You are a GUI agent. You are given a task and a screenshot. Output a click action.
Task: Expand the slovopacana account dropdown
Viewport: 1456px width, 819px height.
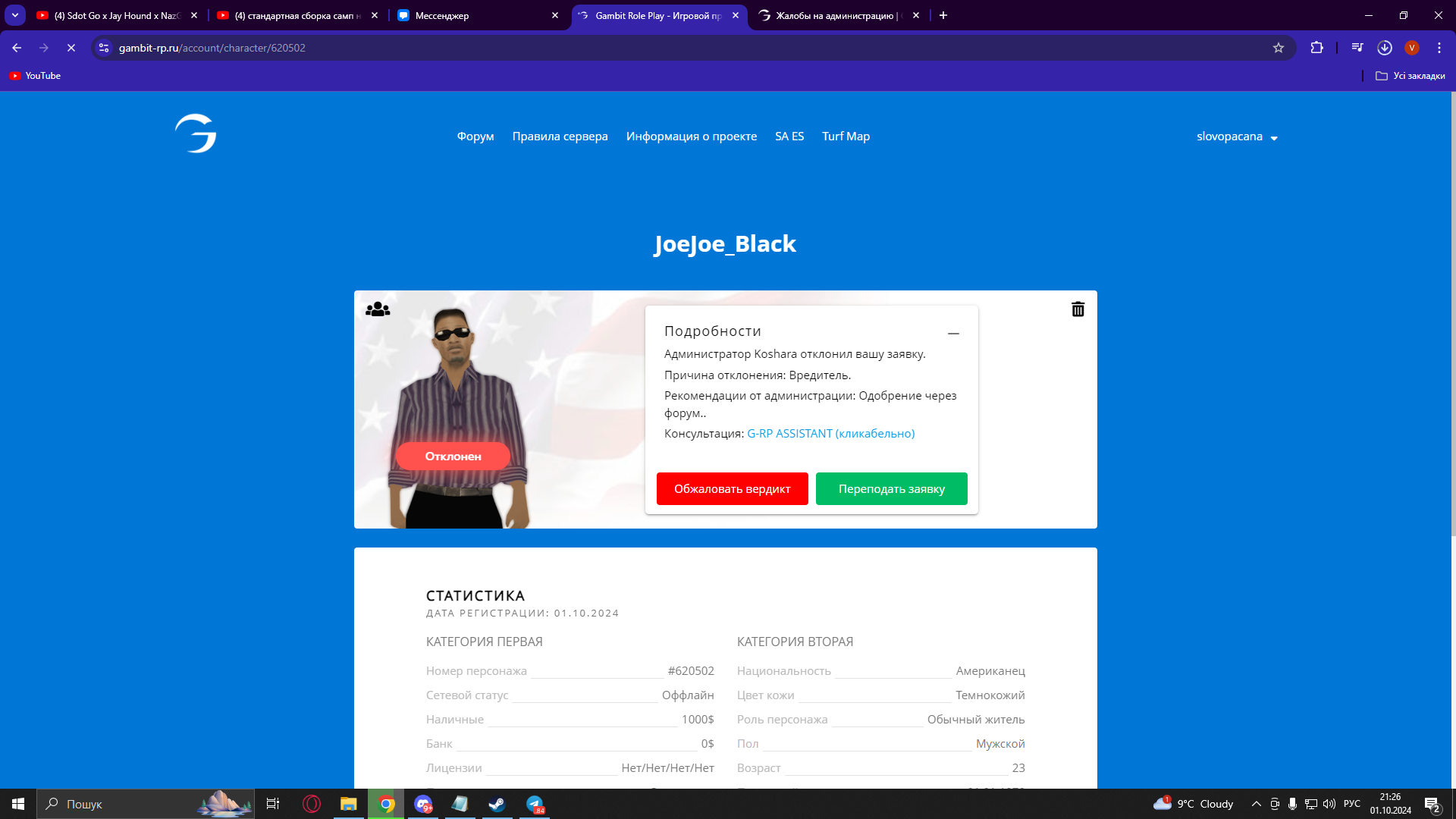click(1237, 137)
